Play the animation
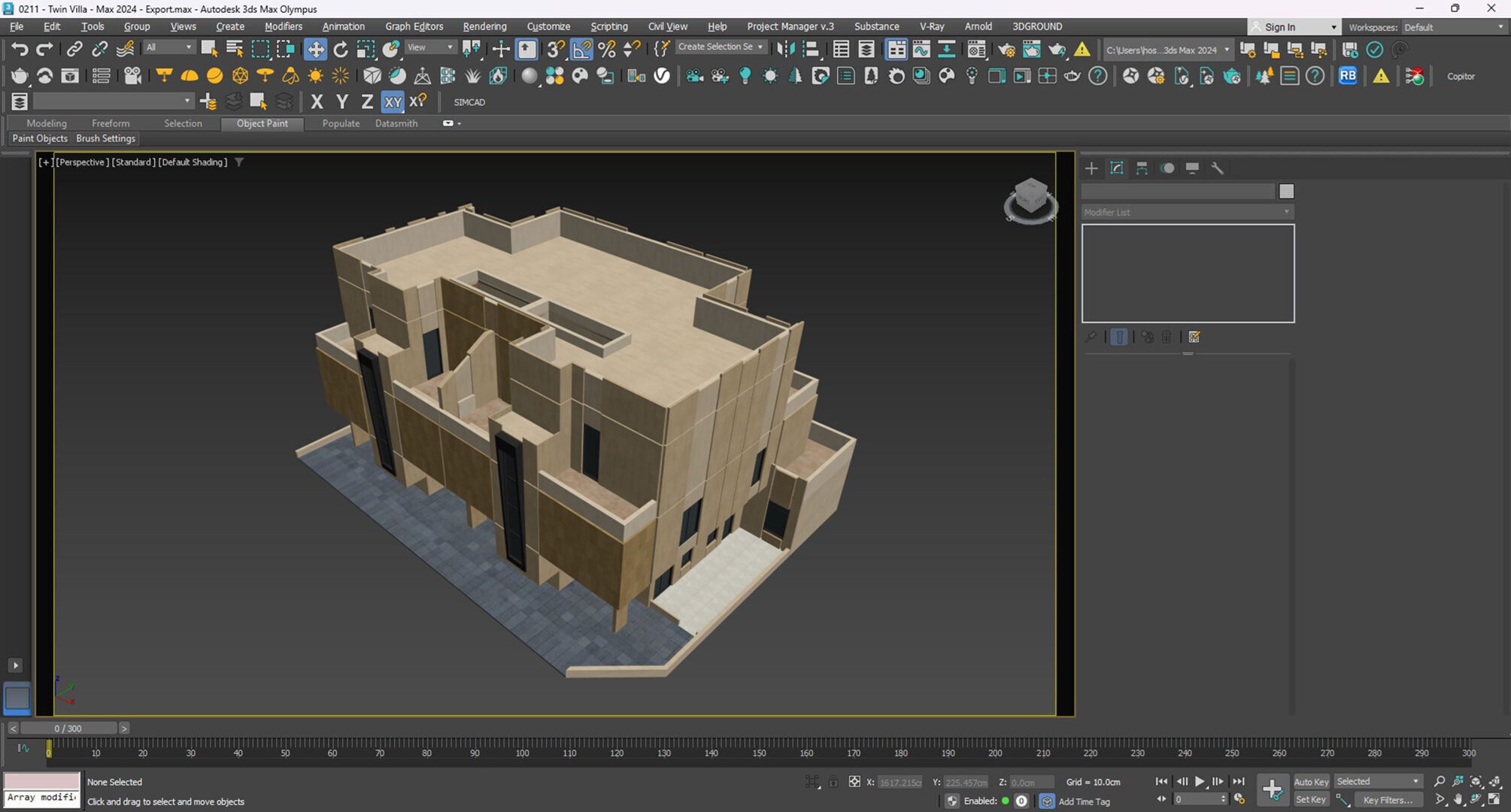This screenshot has width=1511, height=812. pyautogui.click(x=1200, y=782)
